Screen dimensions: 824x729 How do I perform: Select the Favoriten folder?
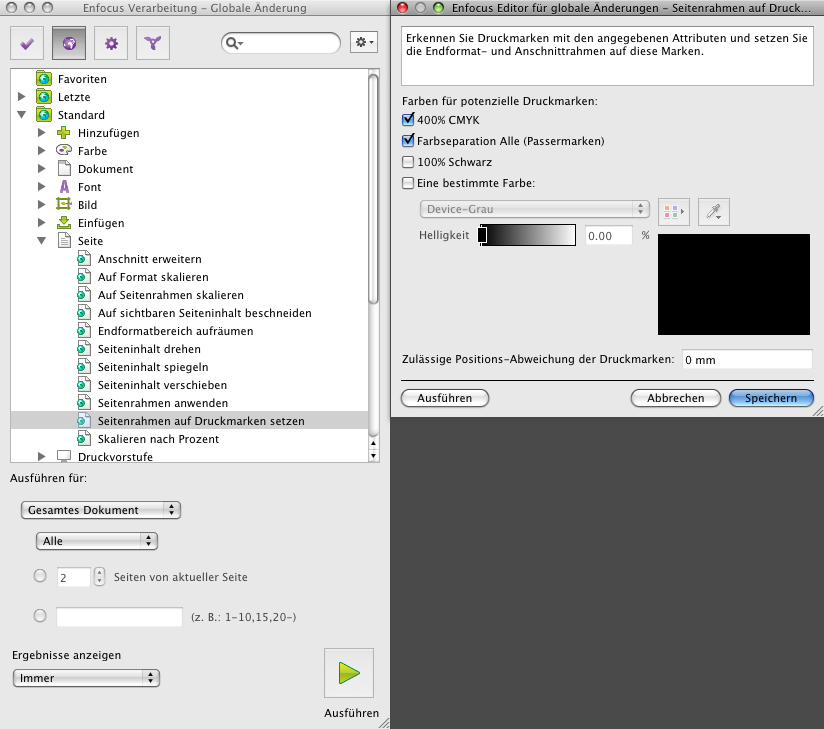click(x=82, y=79)
